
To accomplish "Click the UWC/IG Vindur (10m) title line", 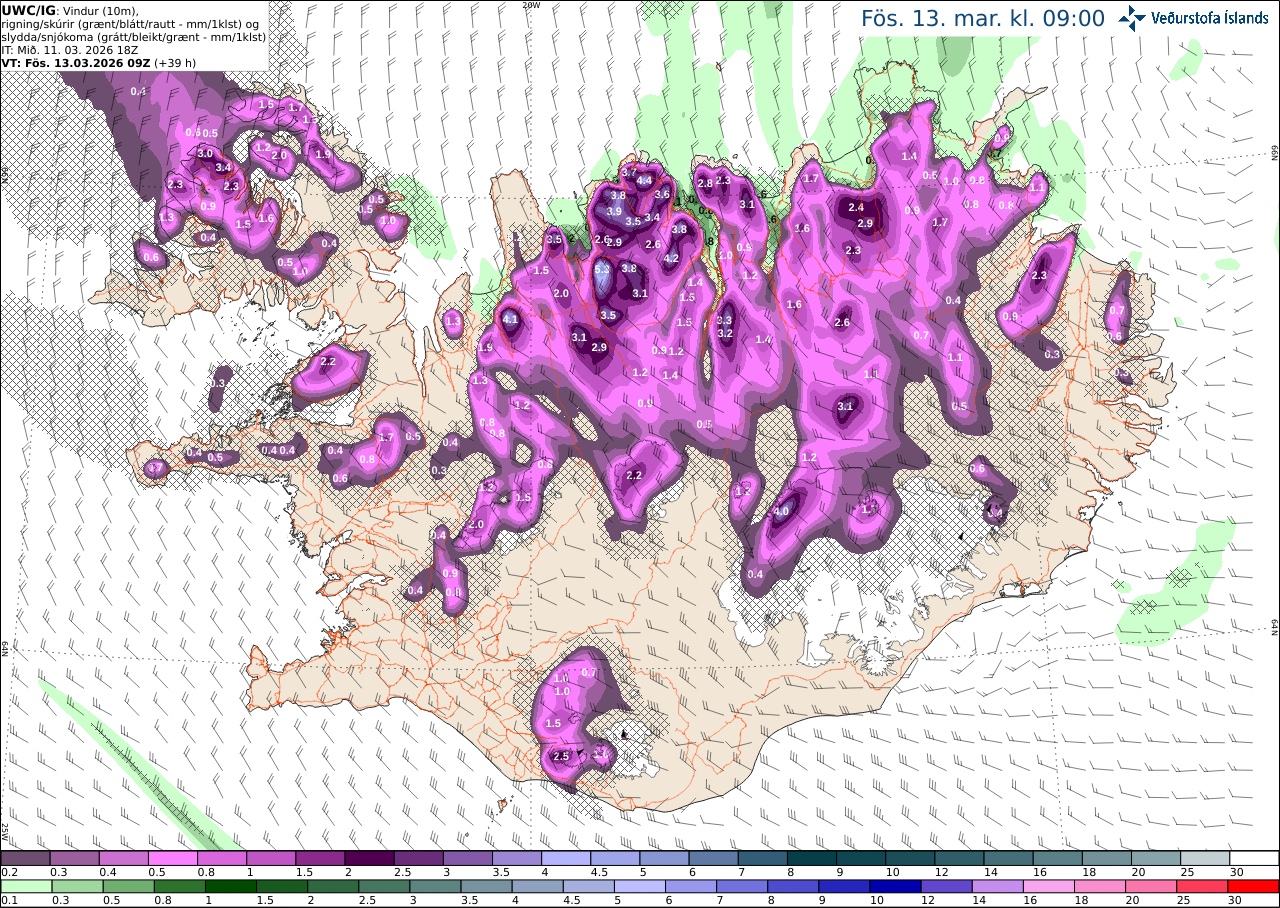I will coord(71,11).
